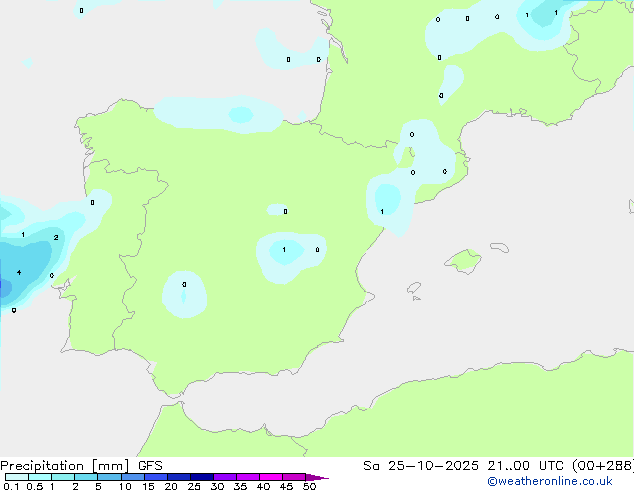Screen dimensions: 634x490
Task: Click the GFS model label
Action: 150,466
